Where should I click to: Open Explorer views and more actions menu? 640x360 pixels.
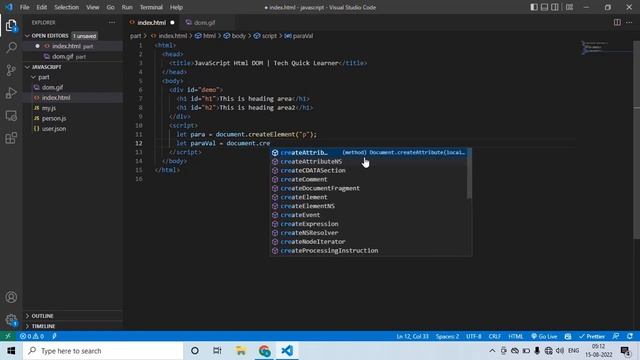[x=112, y=22]
